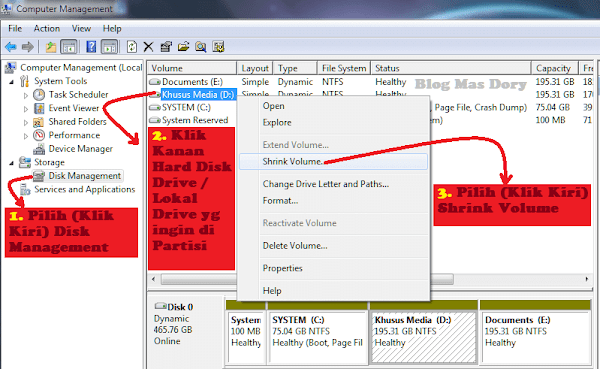This screenshot has width=600, height=369.
Task: Click the Shared Folders icon
Action: (x=38, y=122)
